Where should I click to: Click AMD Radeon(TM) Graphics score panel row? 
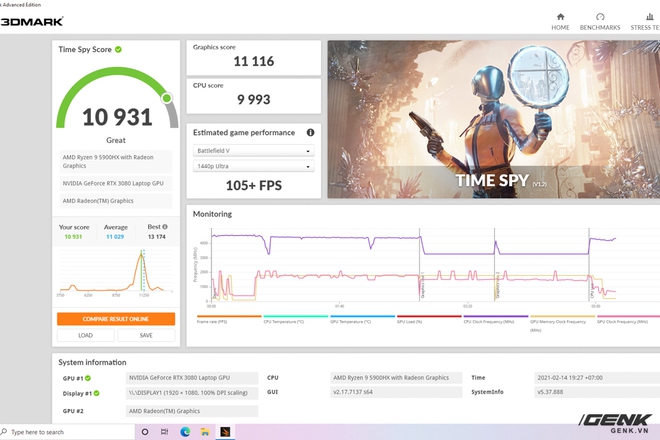click(x=116, y=201)
